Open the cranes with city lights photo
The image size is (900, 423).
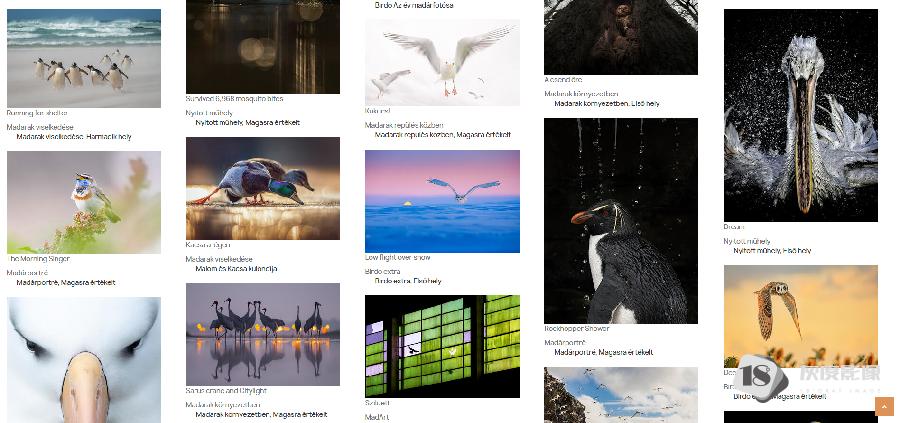[263, 334]
